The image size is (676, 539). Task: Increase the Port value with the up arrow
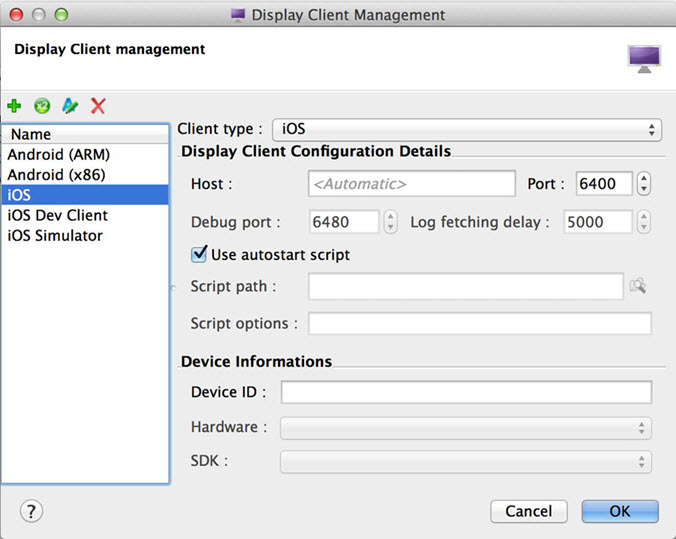click(644, 179)
